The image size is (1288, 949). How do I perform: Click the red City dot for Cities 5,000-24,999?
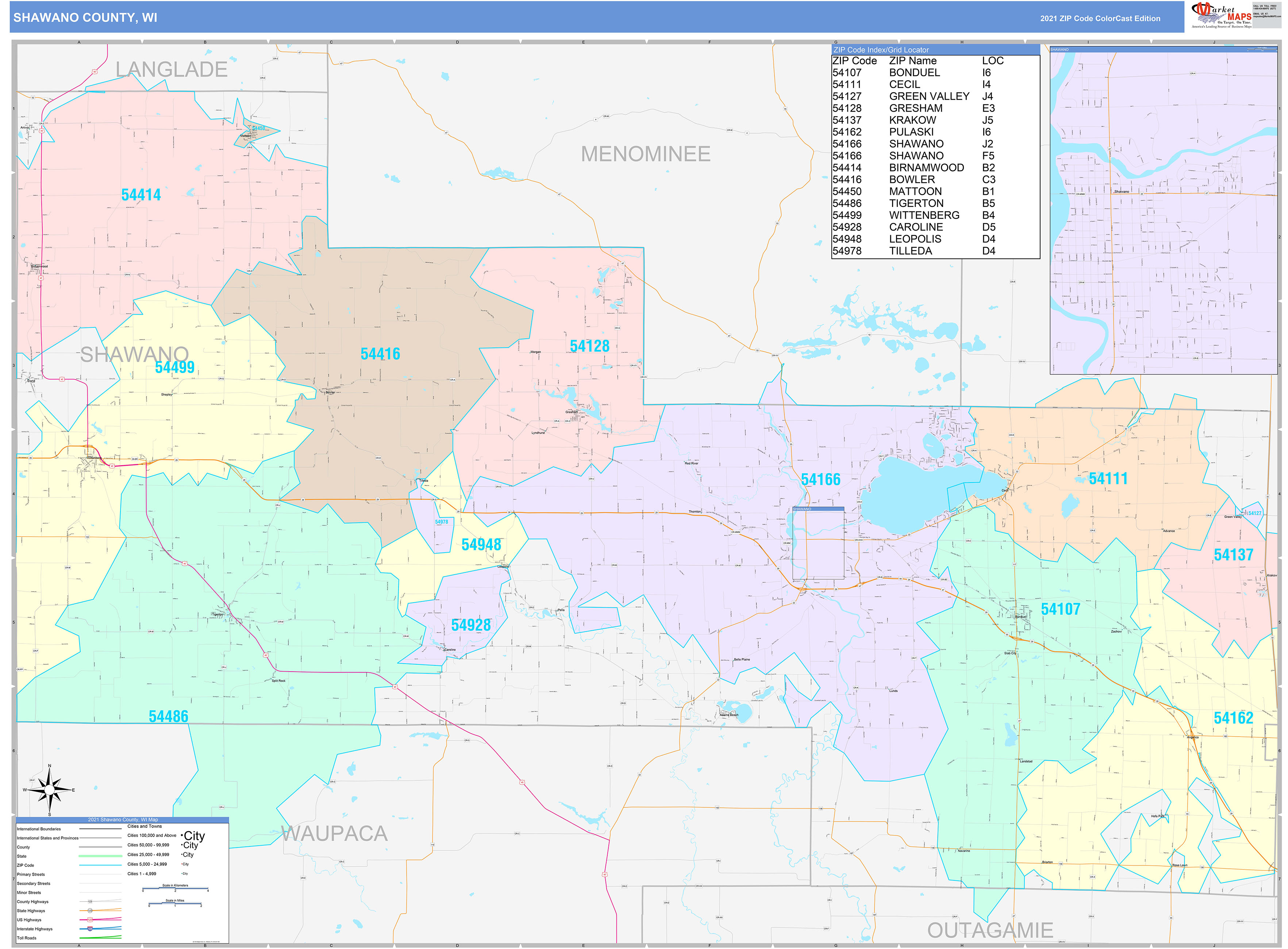coord(181,865)
